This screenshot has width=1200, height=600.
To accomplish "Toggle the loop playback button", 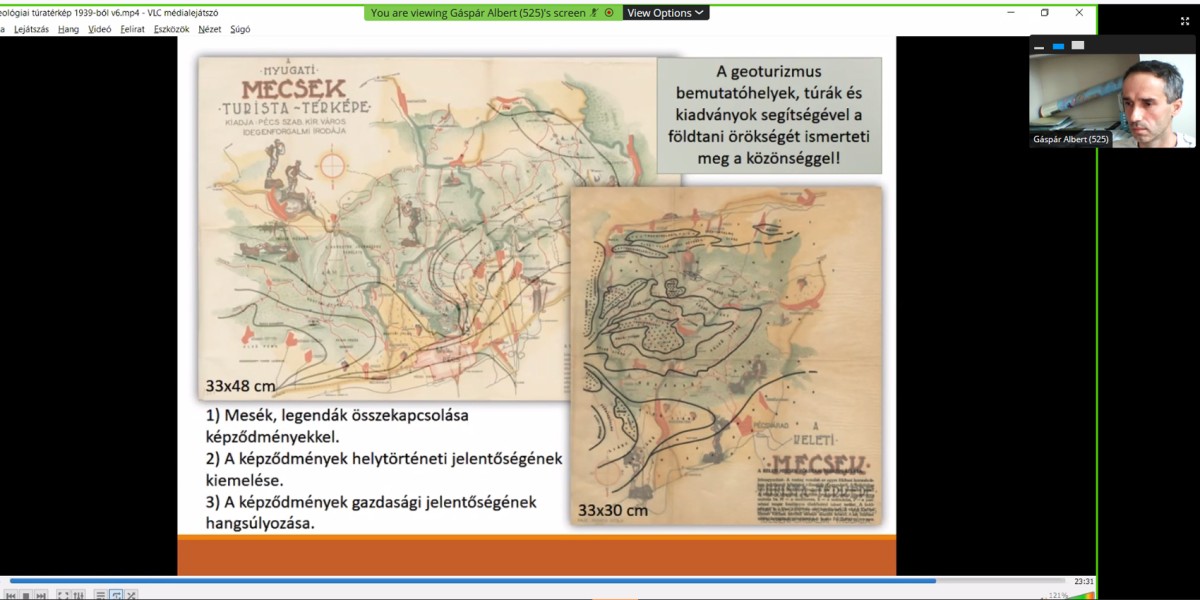I will (116, 596).
